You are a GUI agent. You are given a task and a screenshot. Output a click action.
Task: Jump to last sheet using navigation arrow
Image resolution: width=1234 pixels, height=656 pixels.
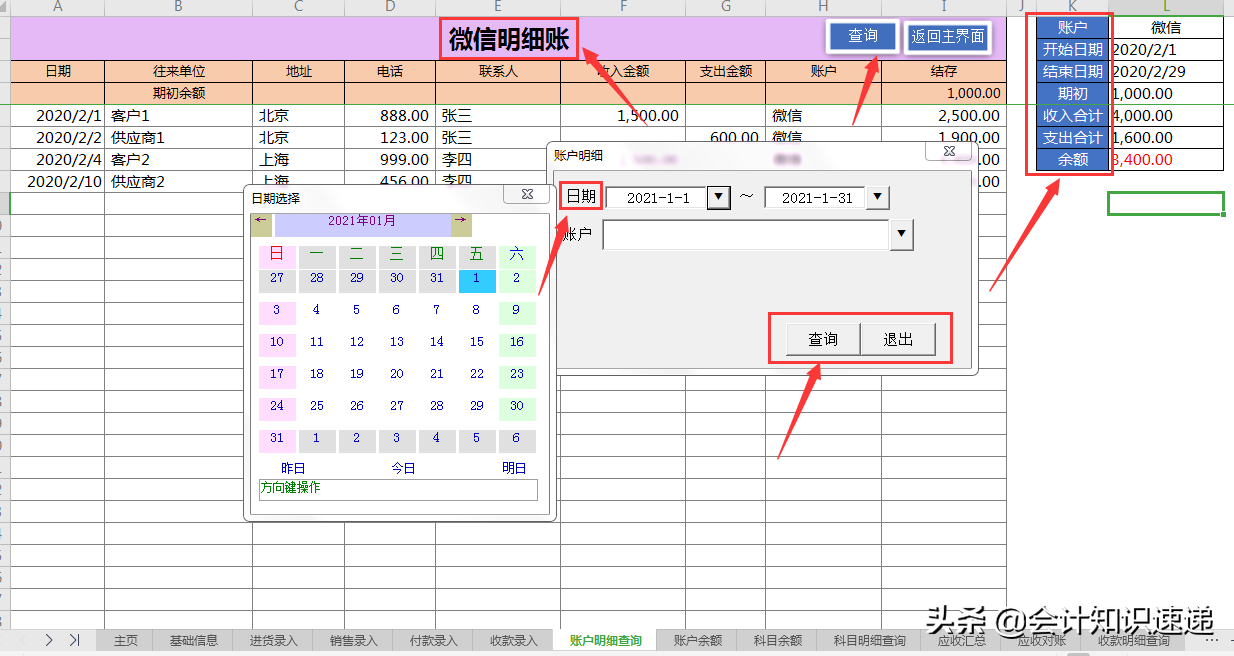74,640
